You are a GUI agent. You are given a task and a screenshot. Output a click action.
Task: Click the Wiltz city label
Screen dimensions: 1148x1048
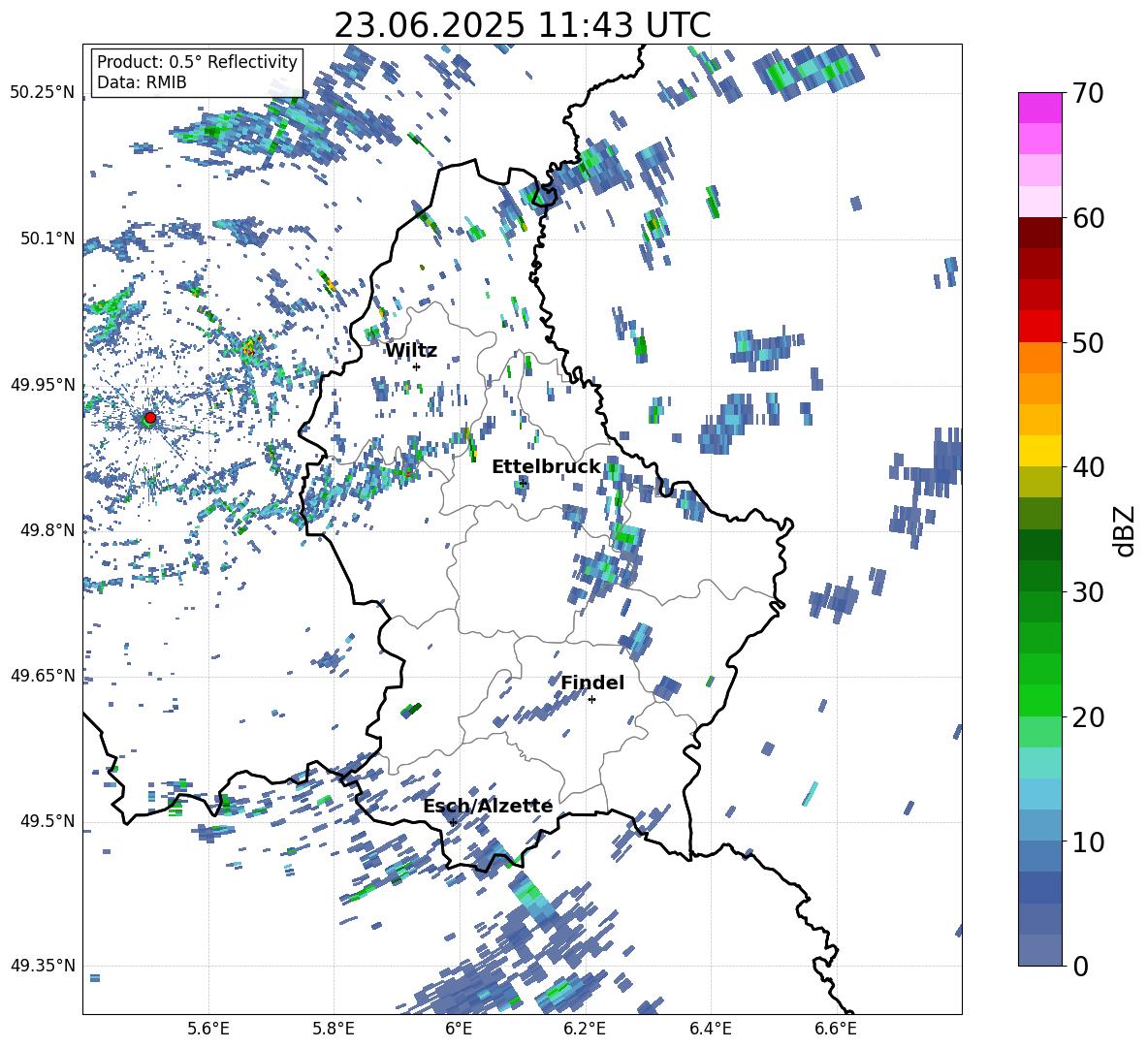coord(411,351)
